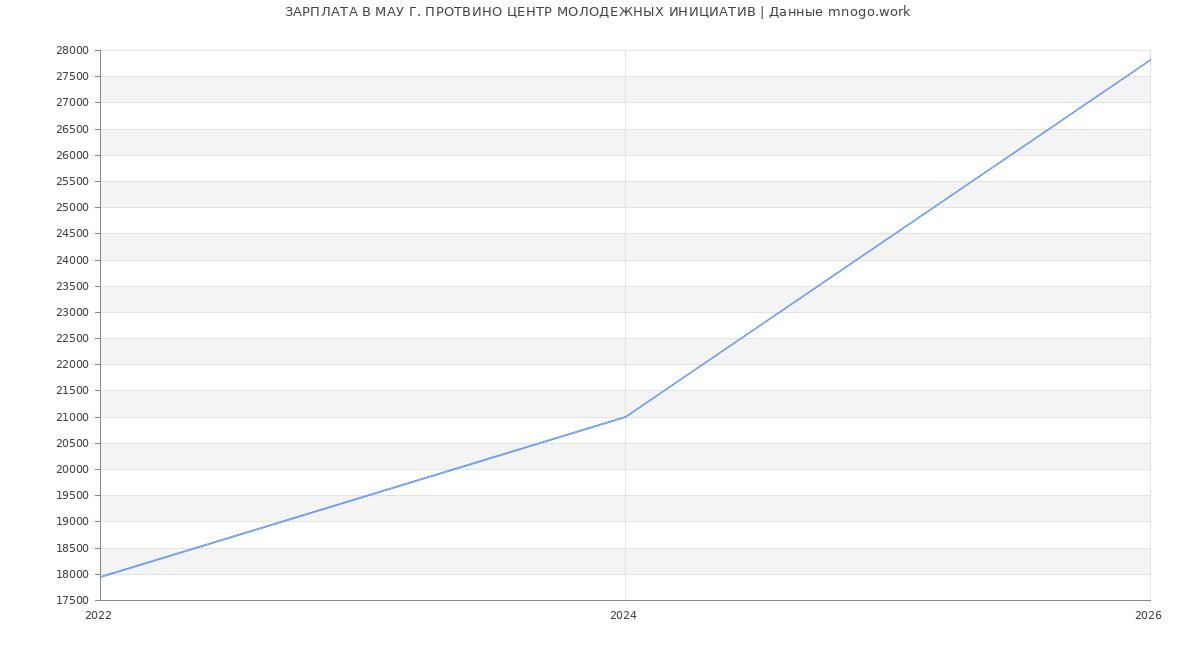Click the 23500 y-axis label
1200x650 pixels.
coord(72,286)
